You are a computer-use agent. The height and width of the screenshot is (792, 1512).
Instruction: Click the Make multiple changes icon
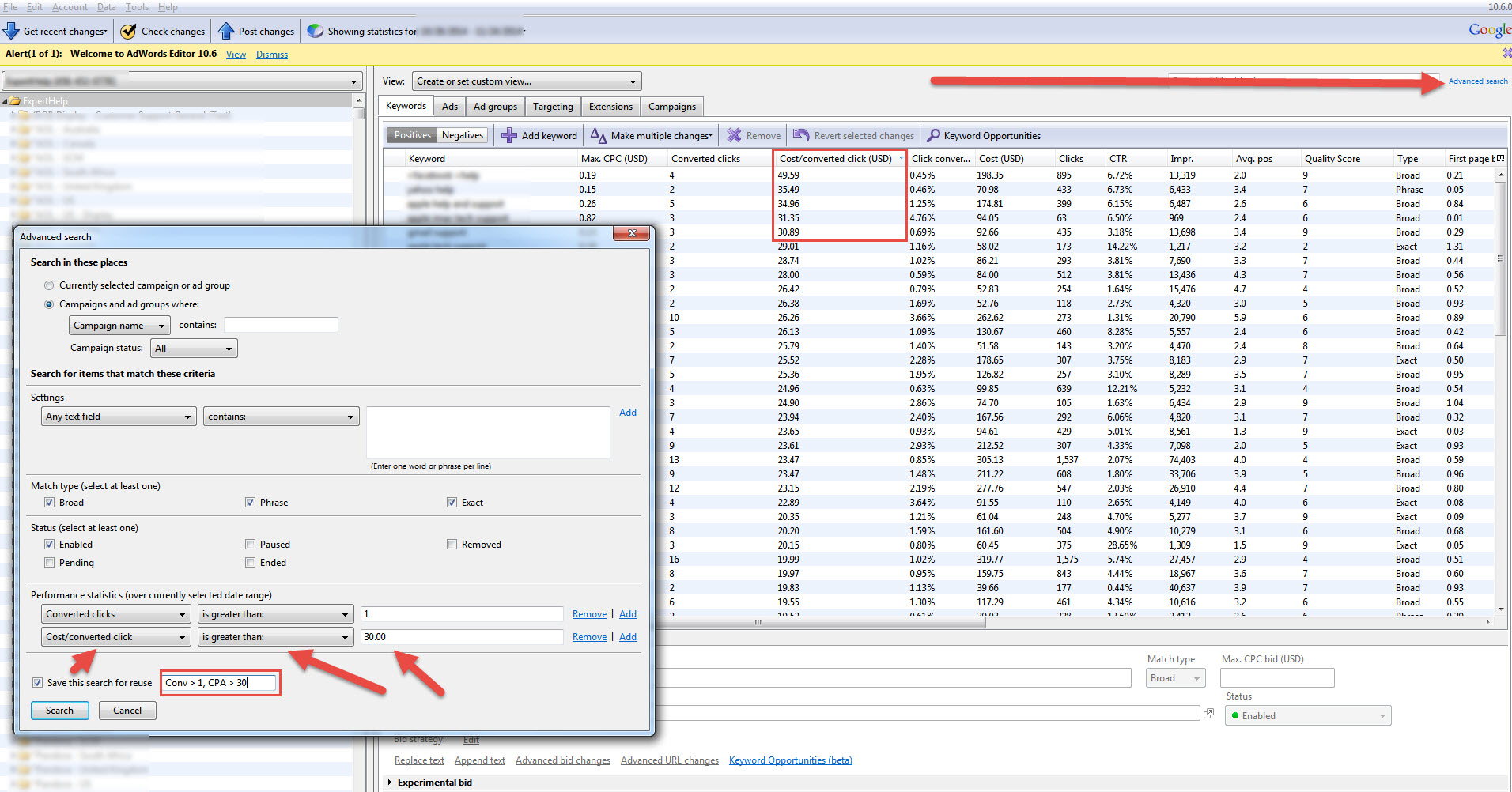pos(599,136)
